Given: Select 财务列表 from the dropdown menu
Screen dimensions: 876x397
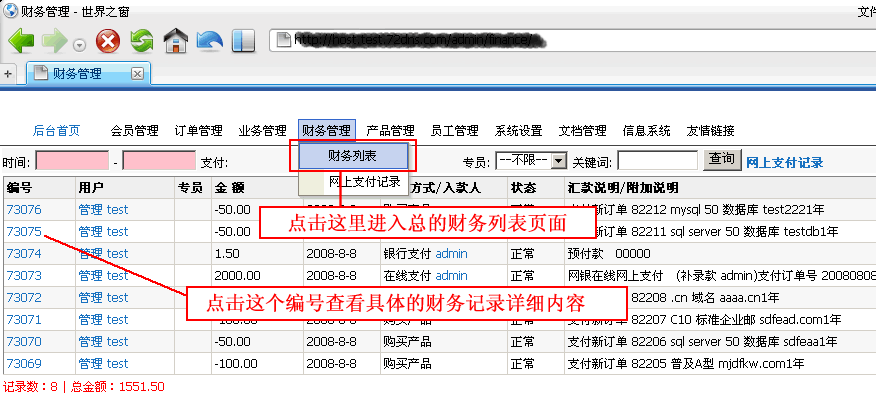Looking at the screenshot, I should tap(353, 156).
